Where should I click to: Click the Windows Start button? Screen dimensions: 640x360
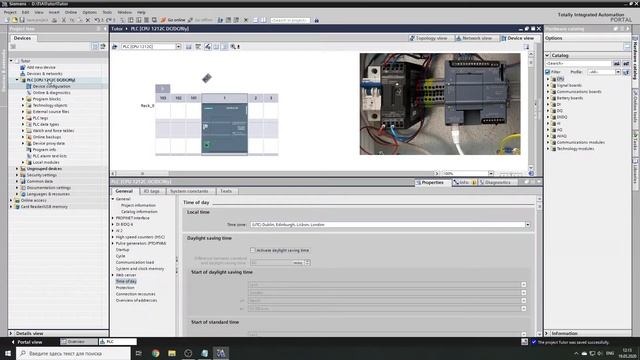8,353
